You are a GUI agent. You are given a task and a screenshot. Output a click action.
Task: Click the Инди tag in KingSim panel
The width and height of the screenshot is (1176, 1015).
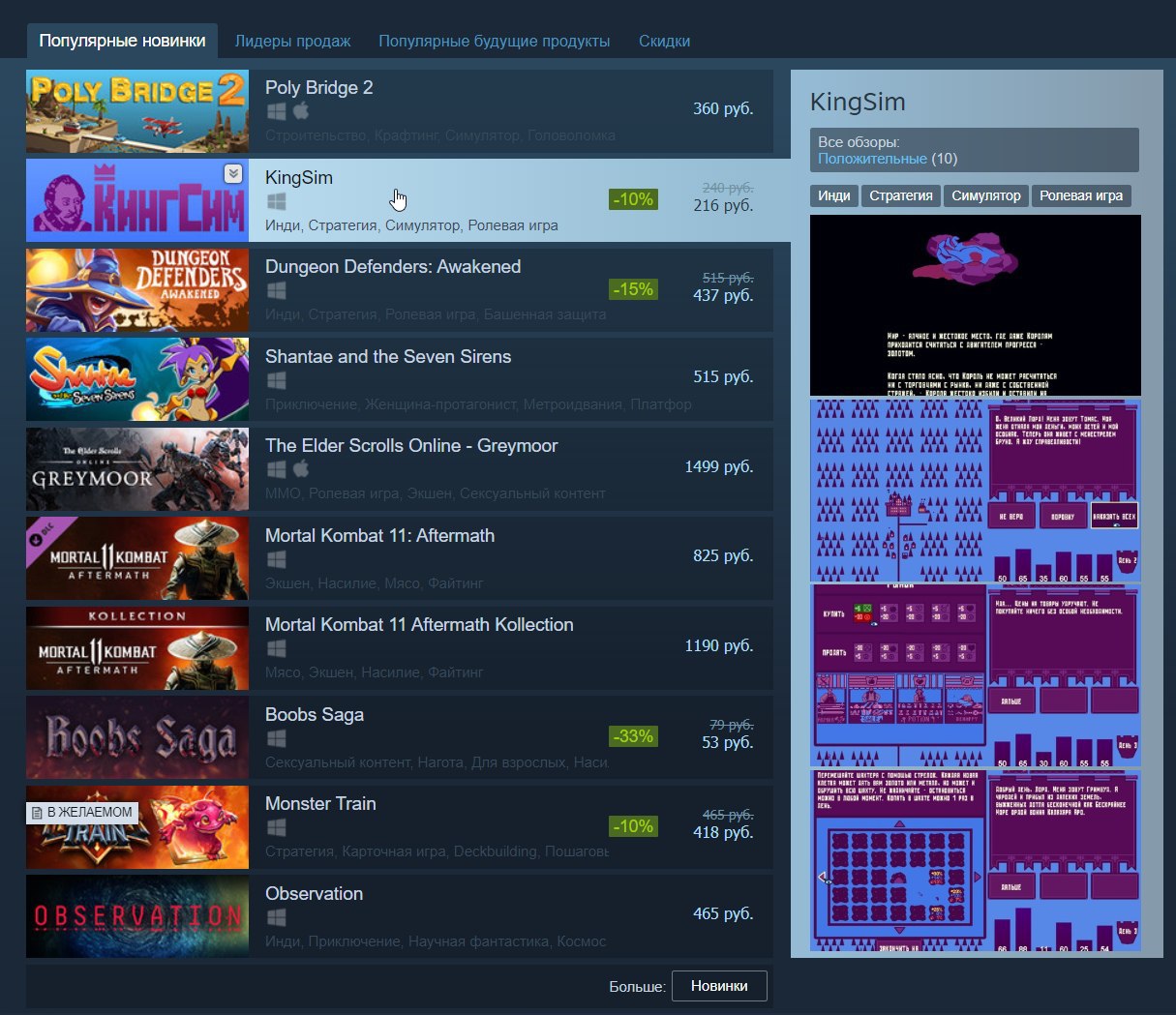point(833,195)
